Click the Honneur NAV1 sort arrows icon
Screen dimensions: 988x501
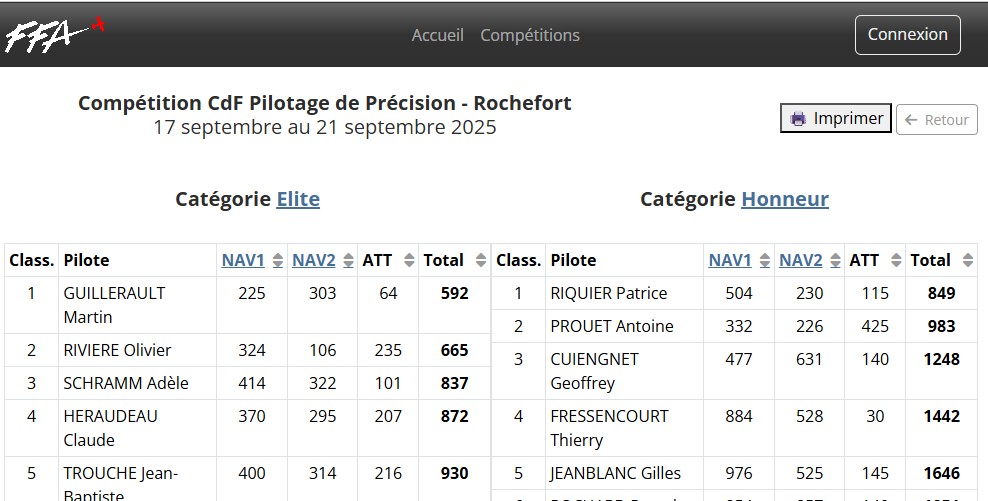pyautogui.click(x=764, y=261)
